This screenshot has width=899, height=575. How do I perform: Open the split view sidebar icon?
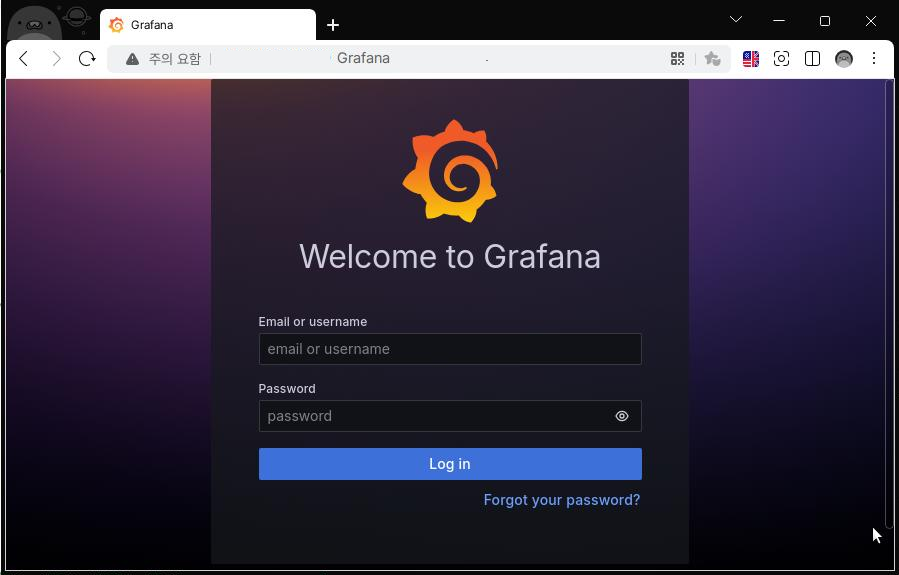pyautogui.click(x=812, y=58)
